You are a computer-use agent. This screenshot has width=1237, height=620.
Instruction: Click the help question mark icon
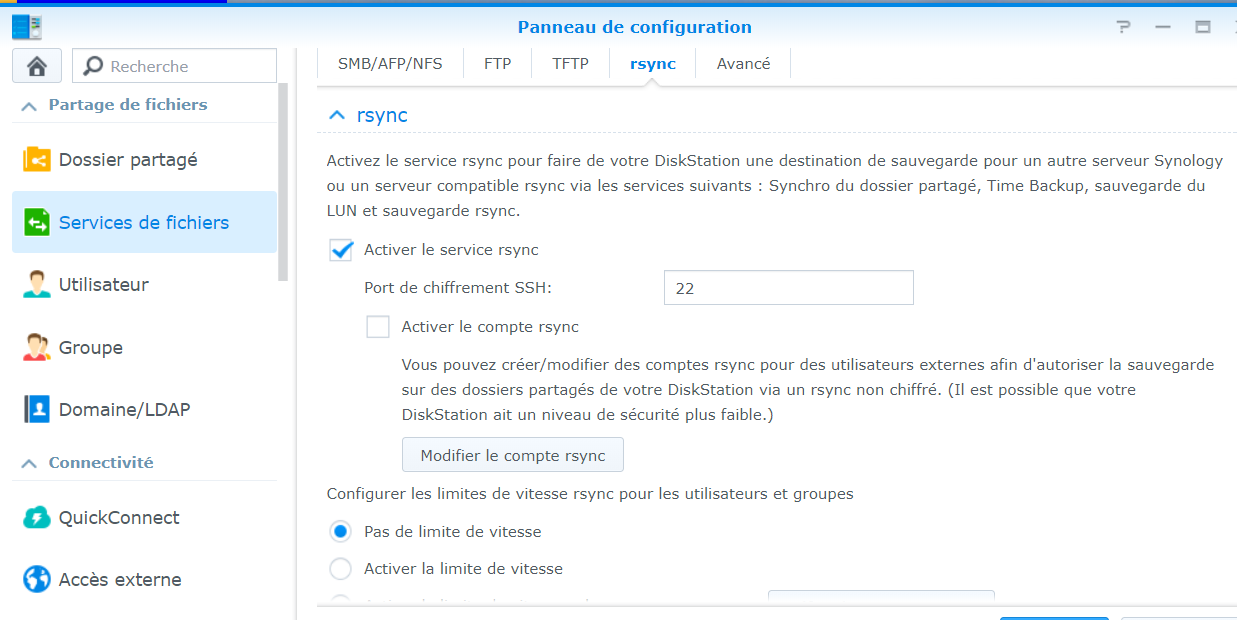pyautogui.click(x=1123, y=27)
